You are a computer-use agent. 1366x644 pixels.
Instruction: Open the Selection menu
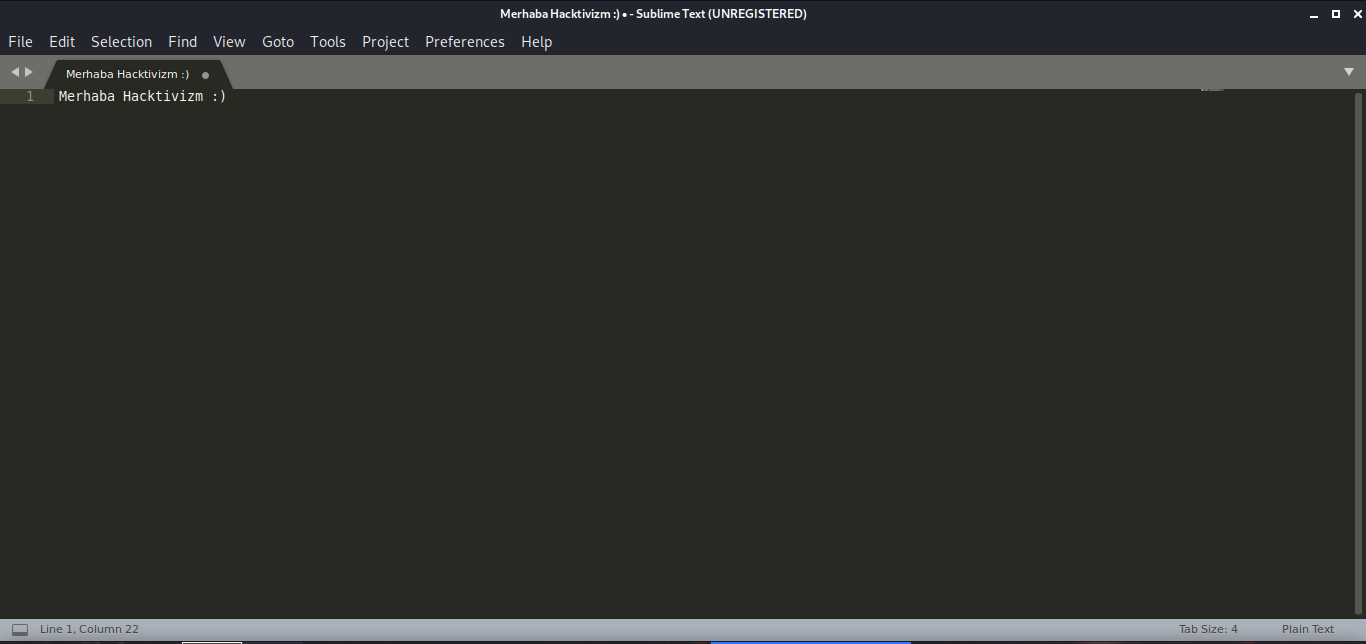(x=121, y=42)
